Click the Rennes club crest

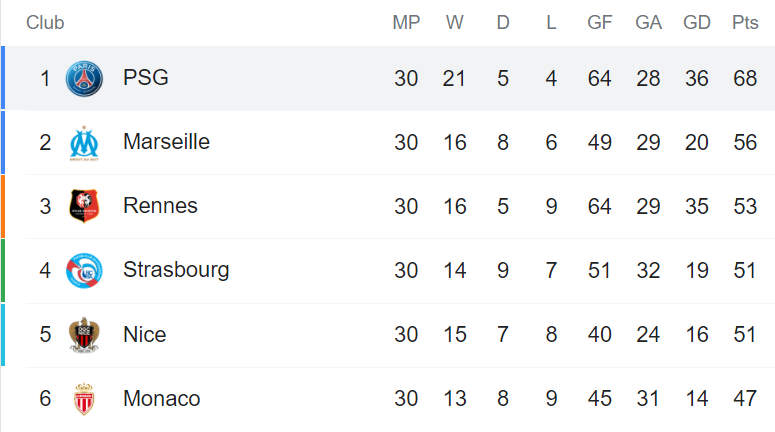[x=84, y=206]
